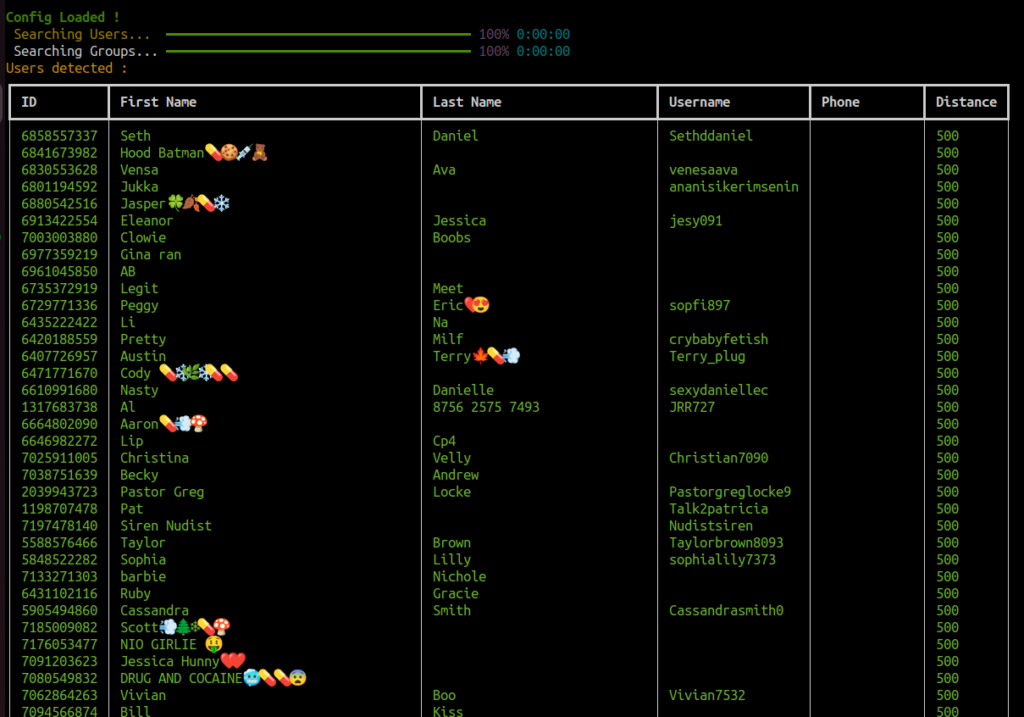Viewport: 1024px width, 717px height.
Task: Click username Pastorgreglocke9
Action: pos(729,492)
